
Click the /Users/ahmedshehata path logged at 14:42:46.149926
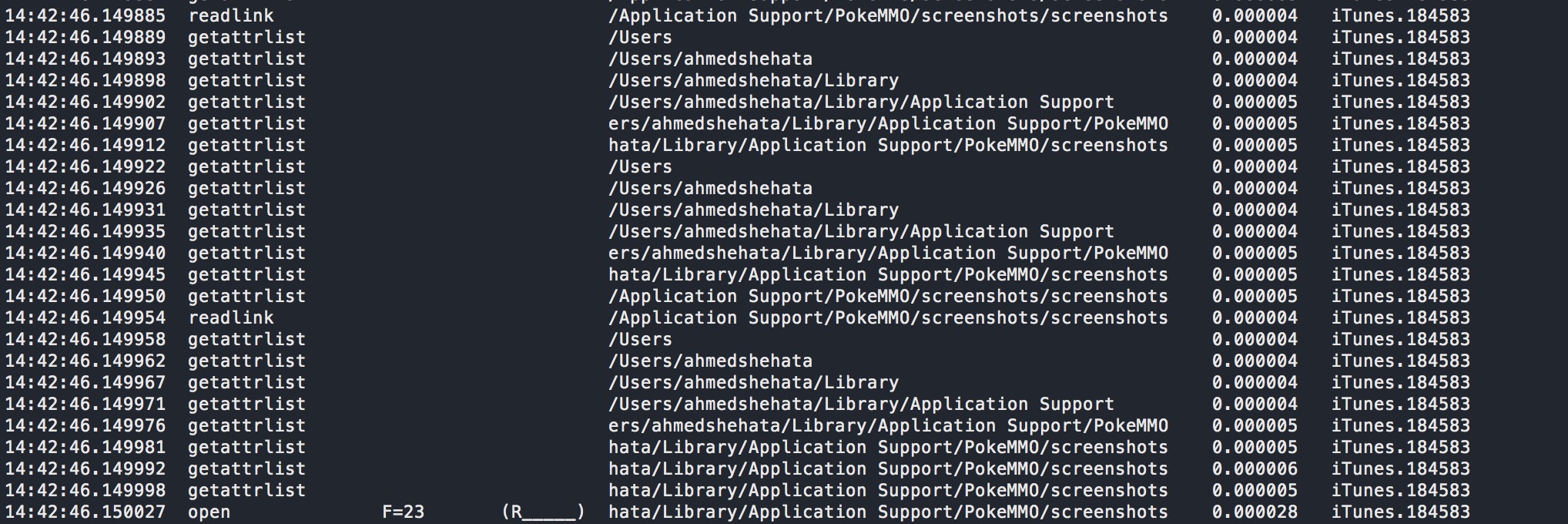[710, 189]
